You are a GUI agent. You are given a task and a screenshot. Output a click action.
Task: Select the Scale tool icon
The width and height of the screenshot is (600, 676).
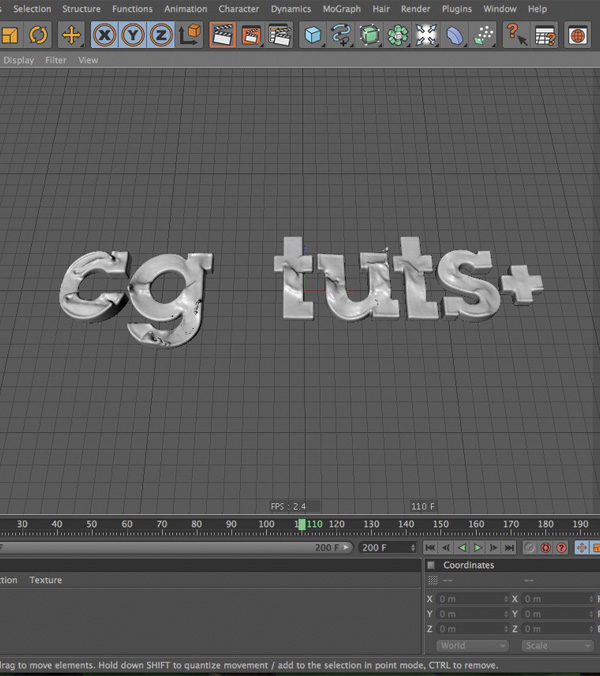9,35
